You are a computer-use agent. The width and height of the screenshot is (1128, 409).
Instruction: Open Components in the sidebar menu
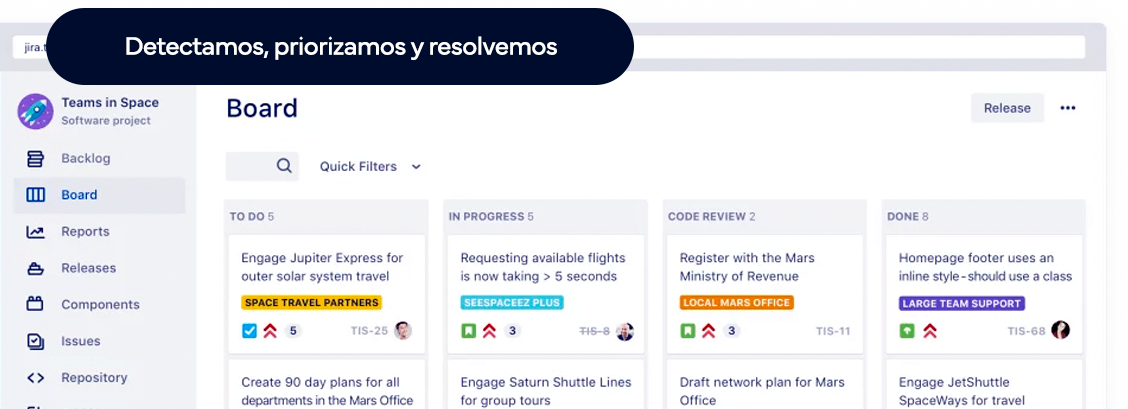pyautogui.click(x=99, y=304)
